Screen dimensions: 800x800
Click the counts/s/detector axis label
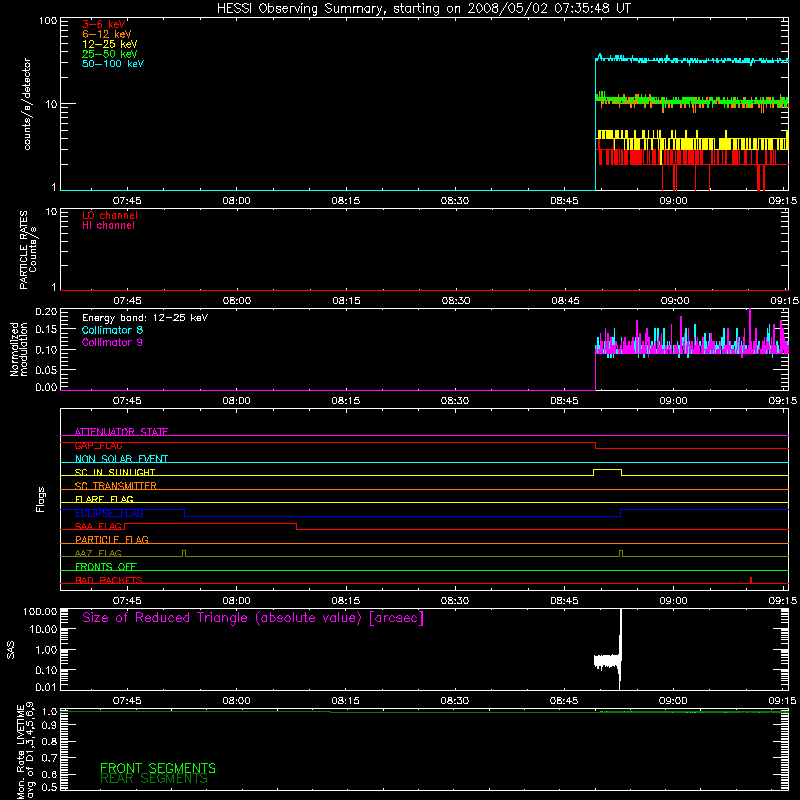[x=27, y=104]
